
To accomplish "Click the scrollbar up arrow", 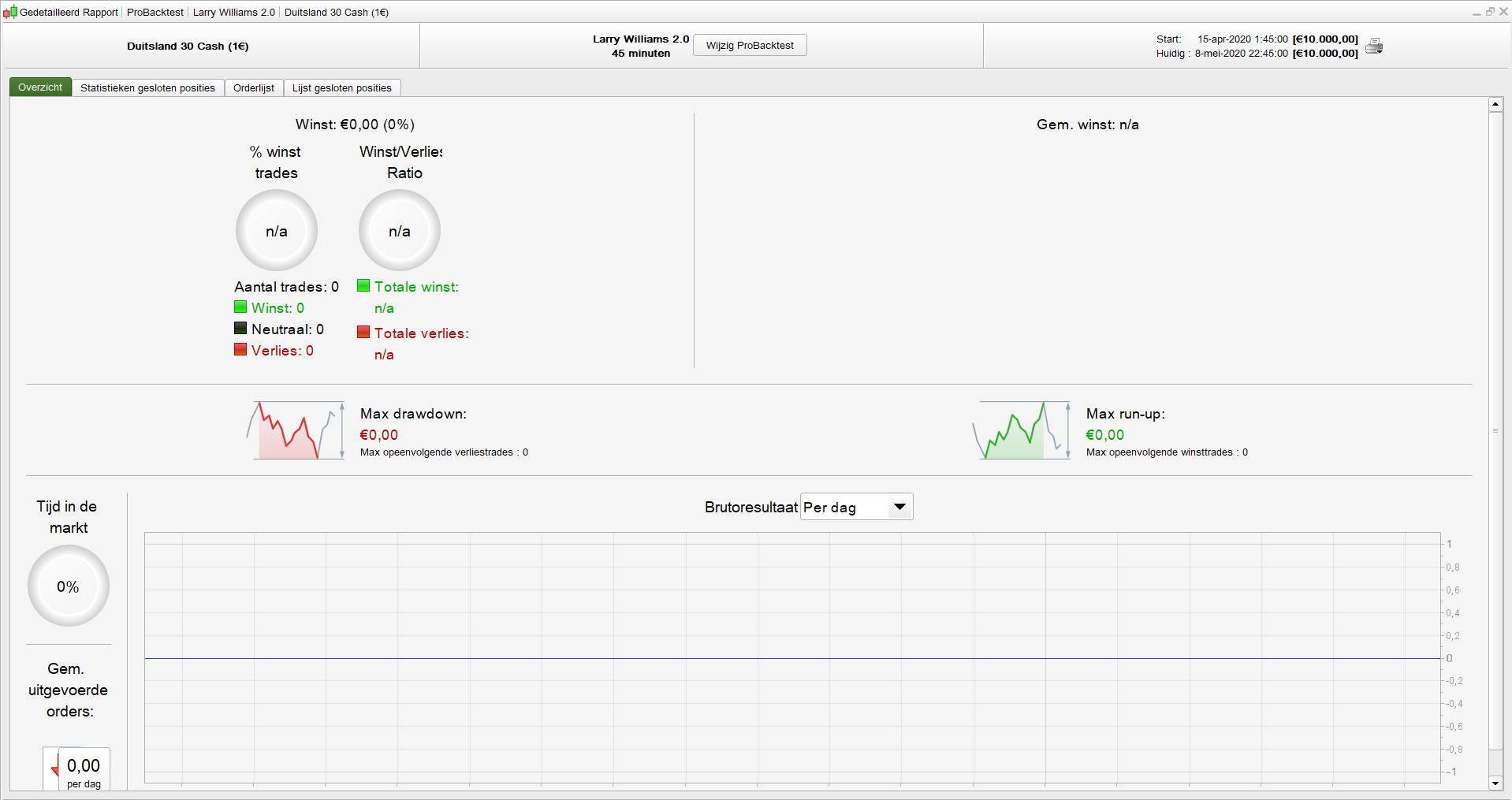I will click(1495, 104).
